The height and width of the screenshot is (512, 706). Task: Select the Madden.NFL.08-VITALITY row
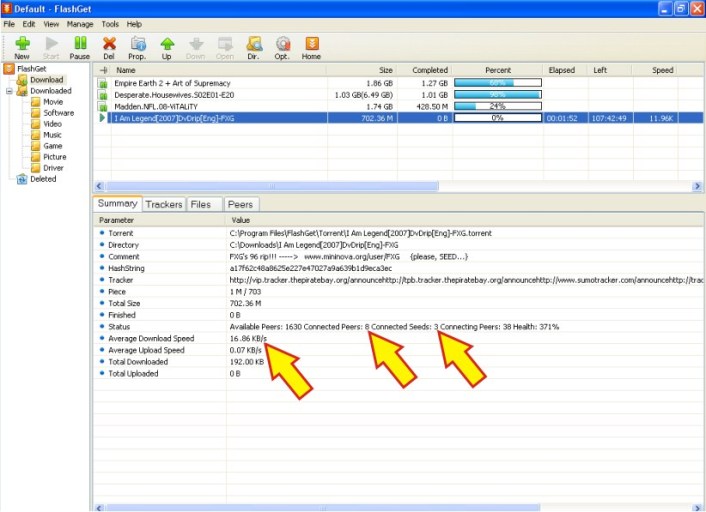398,107
